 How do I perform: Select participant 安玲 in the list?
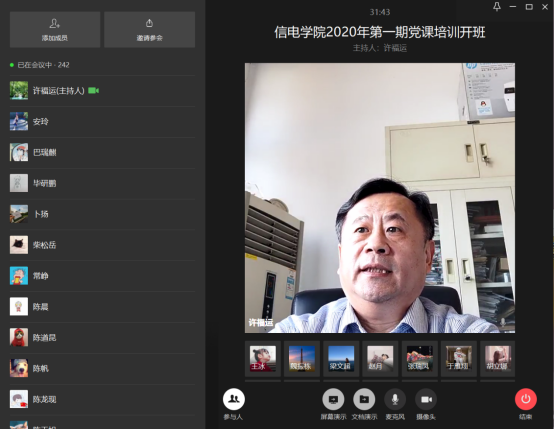tap(102, 122)
